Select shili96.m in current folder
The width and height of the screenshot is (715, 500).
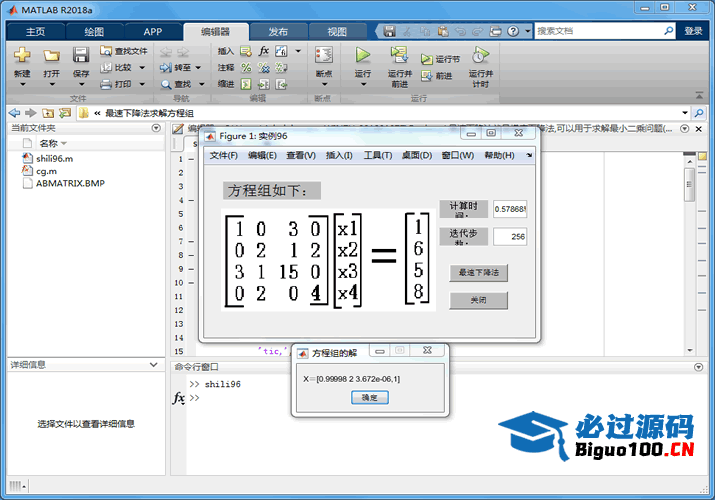(x=55, y=159)
